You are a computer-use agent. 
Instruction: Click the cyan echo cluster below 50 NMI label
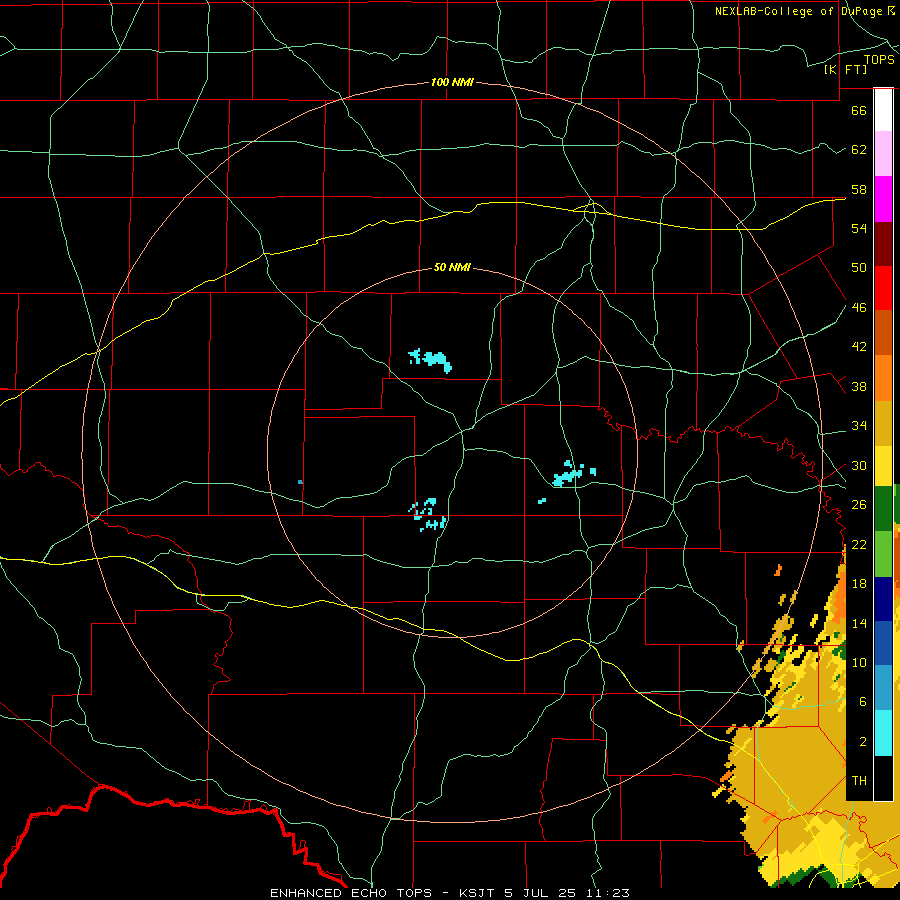(x=430, y=360)
